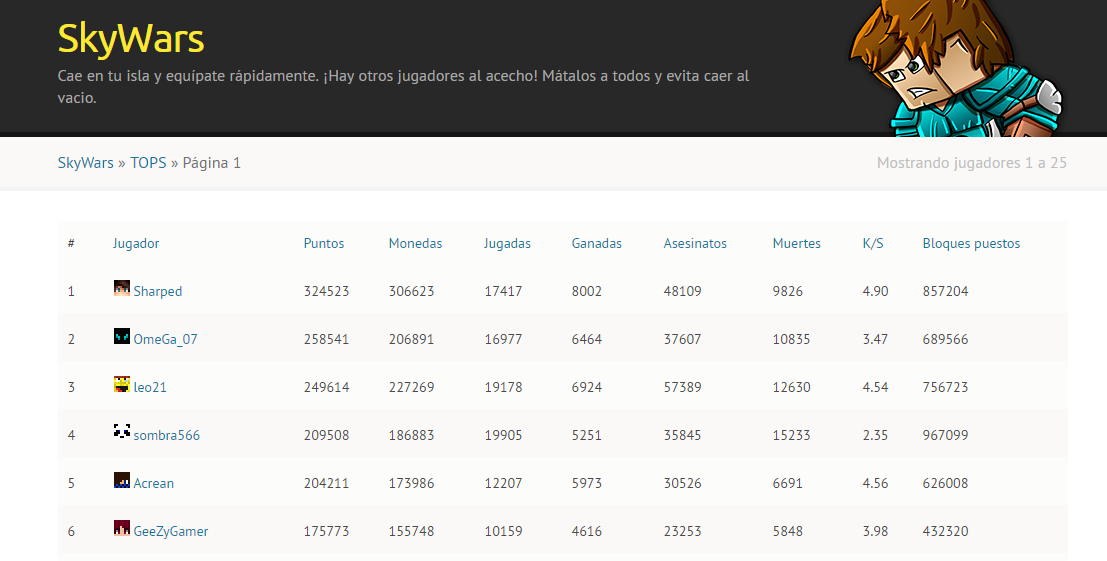Sort by K/S ratio header
This screenshot has height=561, width=1107.
(x=873, y=244)
